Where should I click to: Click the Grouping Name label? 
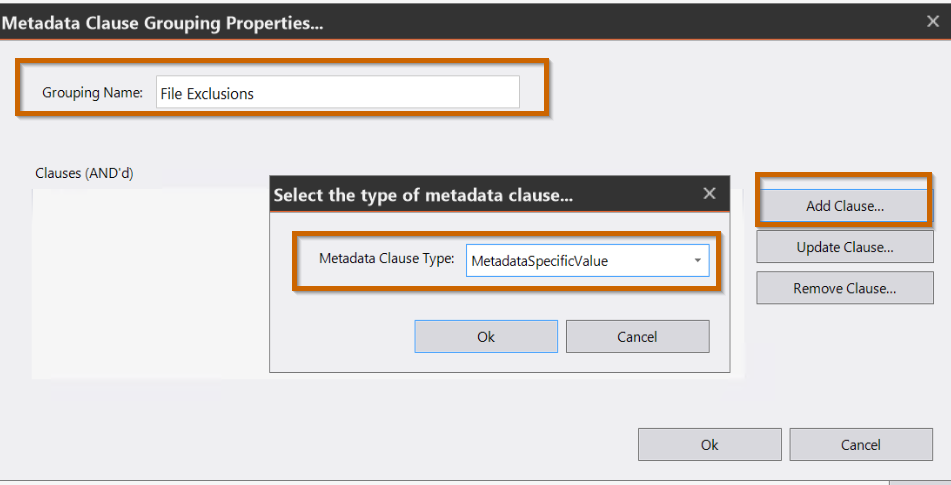pyautogui.click(x=92, y=93)
